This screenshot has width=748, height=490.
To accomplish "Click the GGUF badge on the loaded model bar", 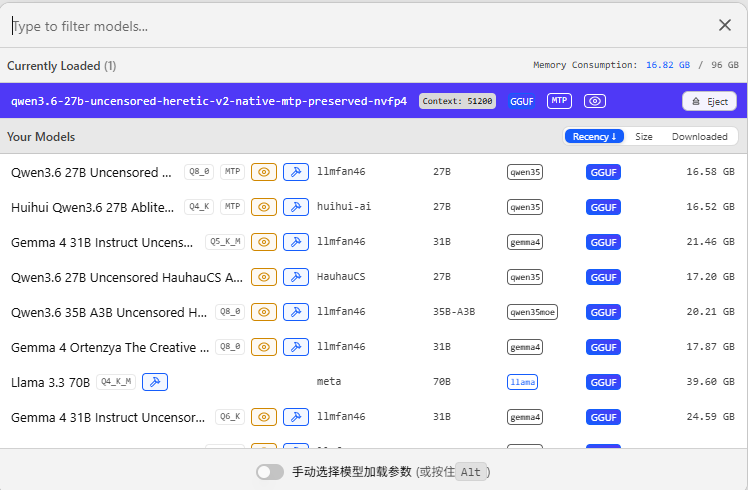I will [521, 101].
